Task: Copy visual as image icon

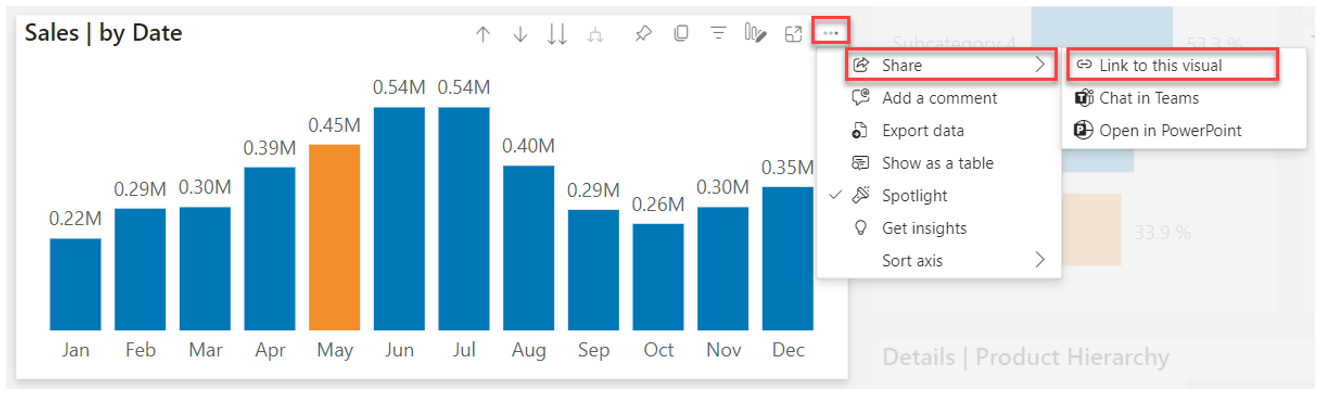Action: point(681,34)
